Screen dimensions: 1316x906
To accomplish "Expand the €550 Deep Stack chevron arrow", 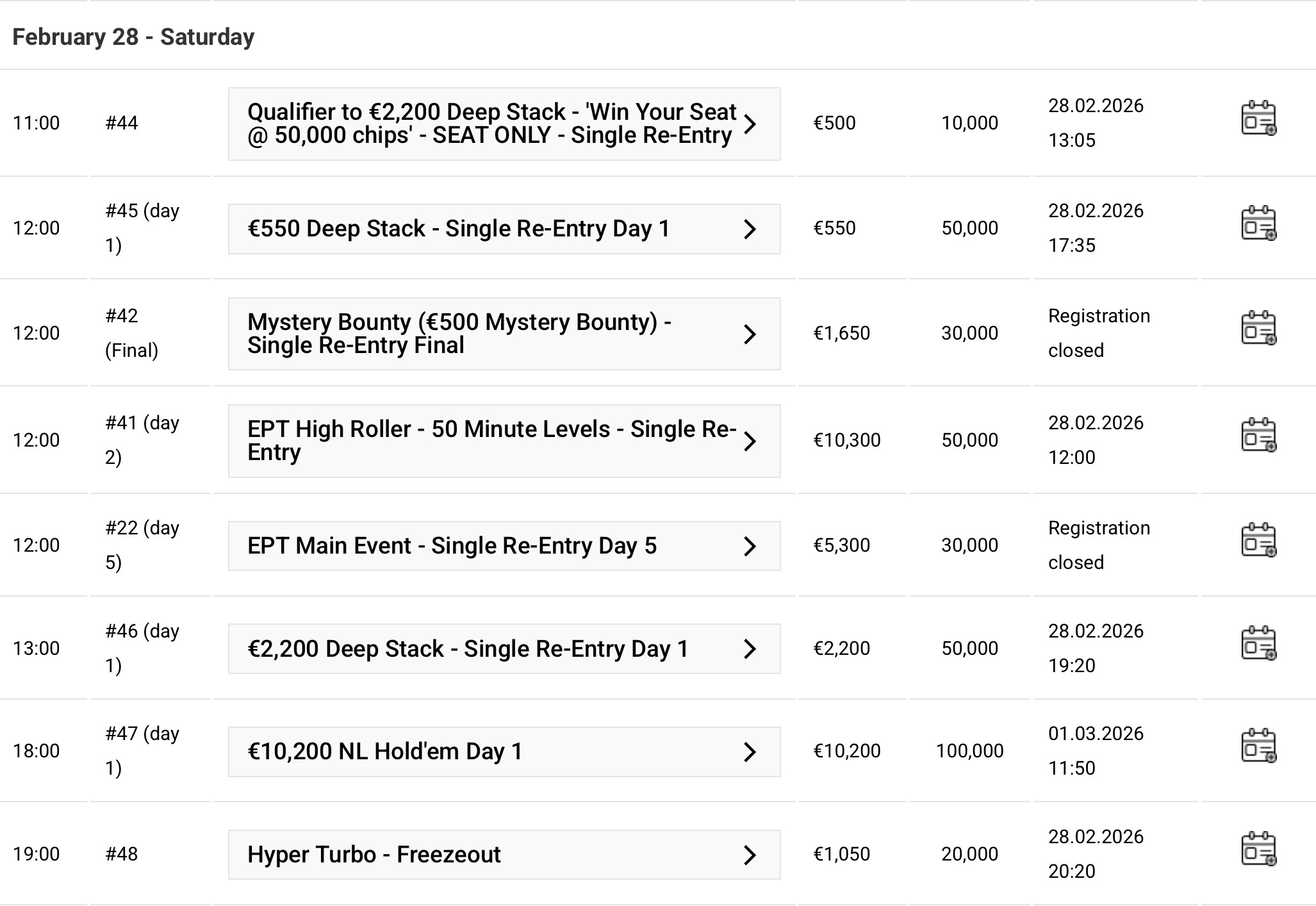I will [750, 229].
